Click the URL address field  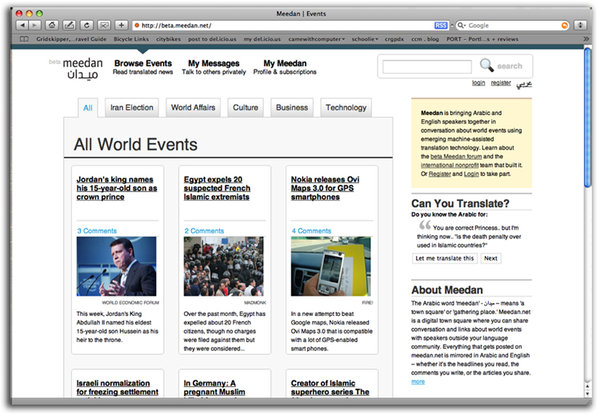click(x=287, y=26)
